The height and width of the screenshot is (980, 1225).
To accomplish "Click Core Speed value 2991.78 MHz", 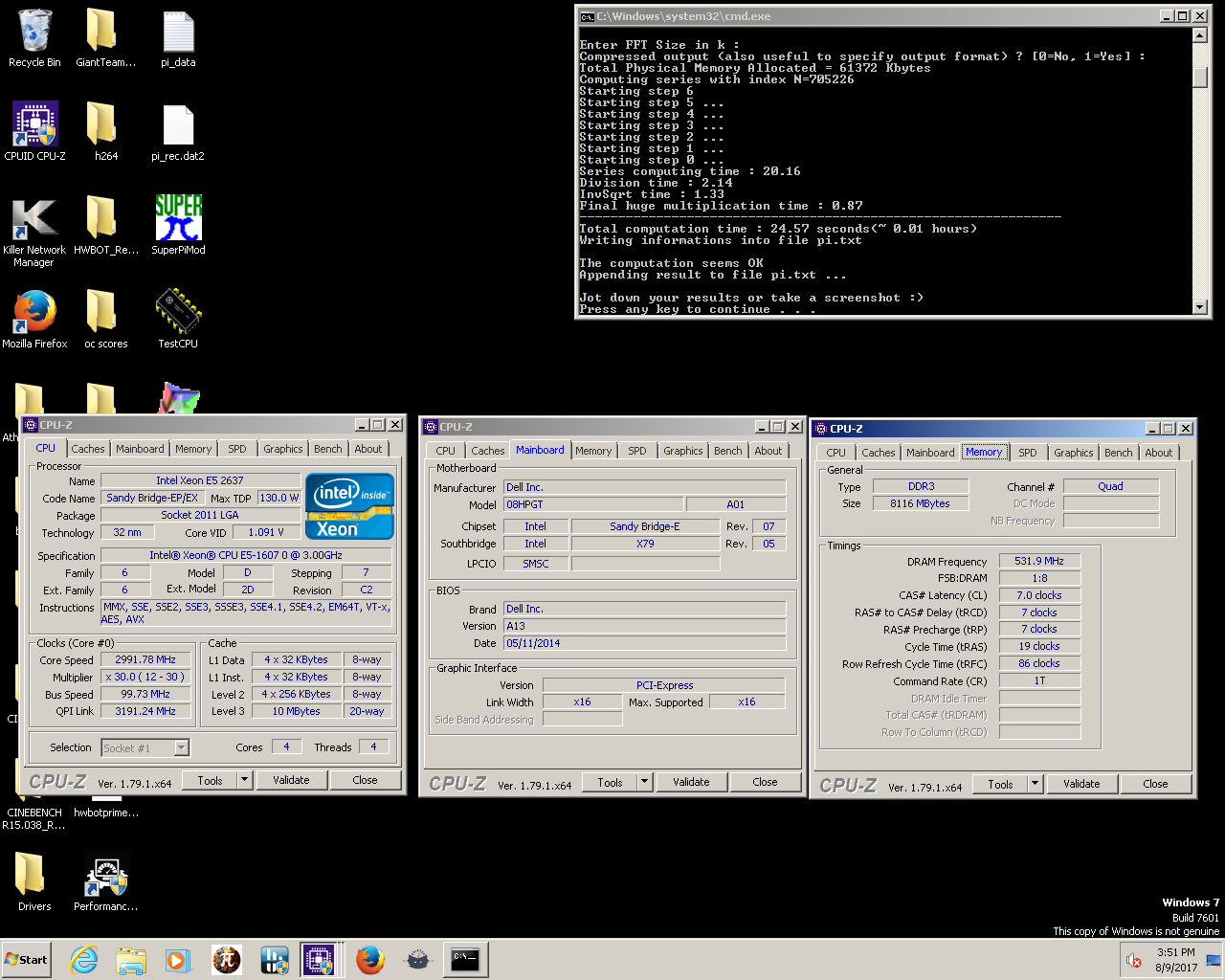I will (145, 659).
